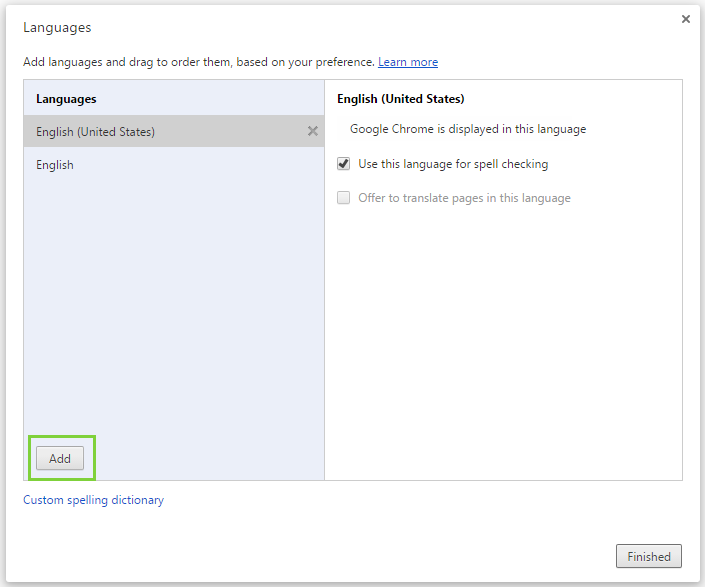Click the Finished button
This screenshot has height=587, width=705.
(649, 557)
